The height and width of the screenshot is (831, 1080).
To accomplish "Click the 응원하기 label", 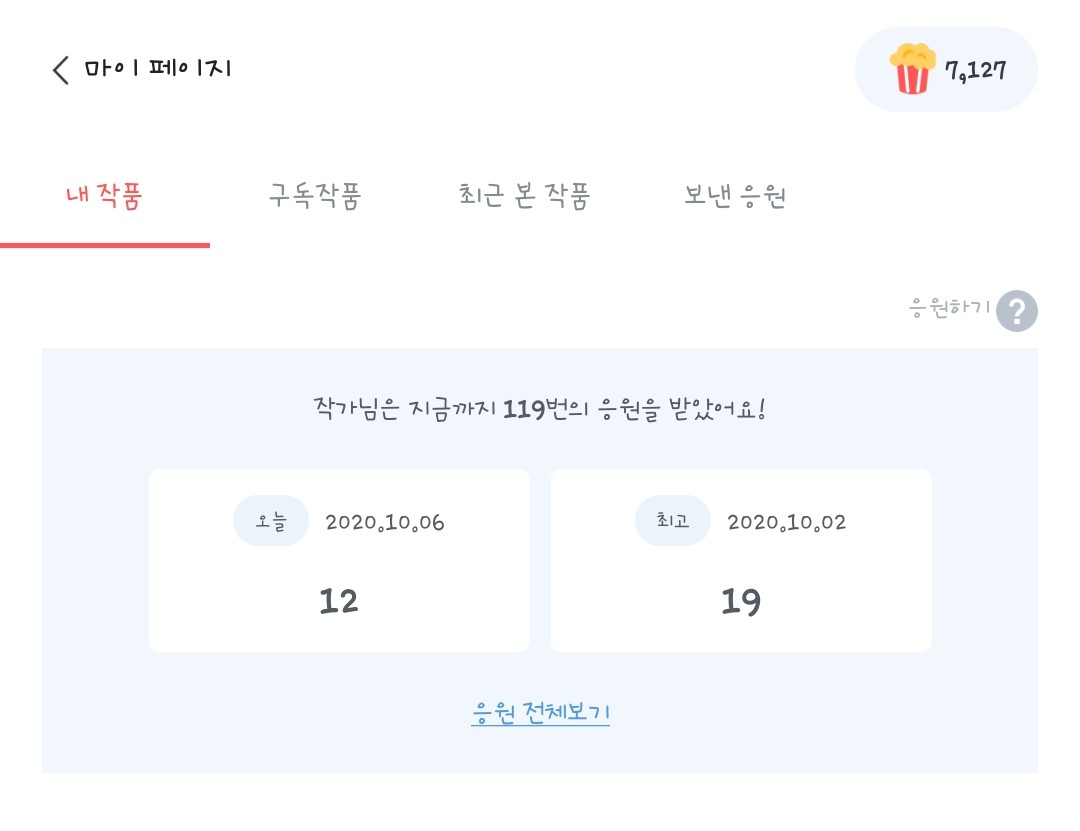I will tap(948, 309).
